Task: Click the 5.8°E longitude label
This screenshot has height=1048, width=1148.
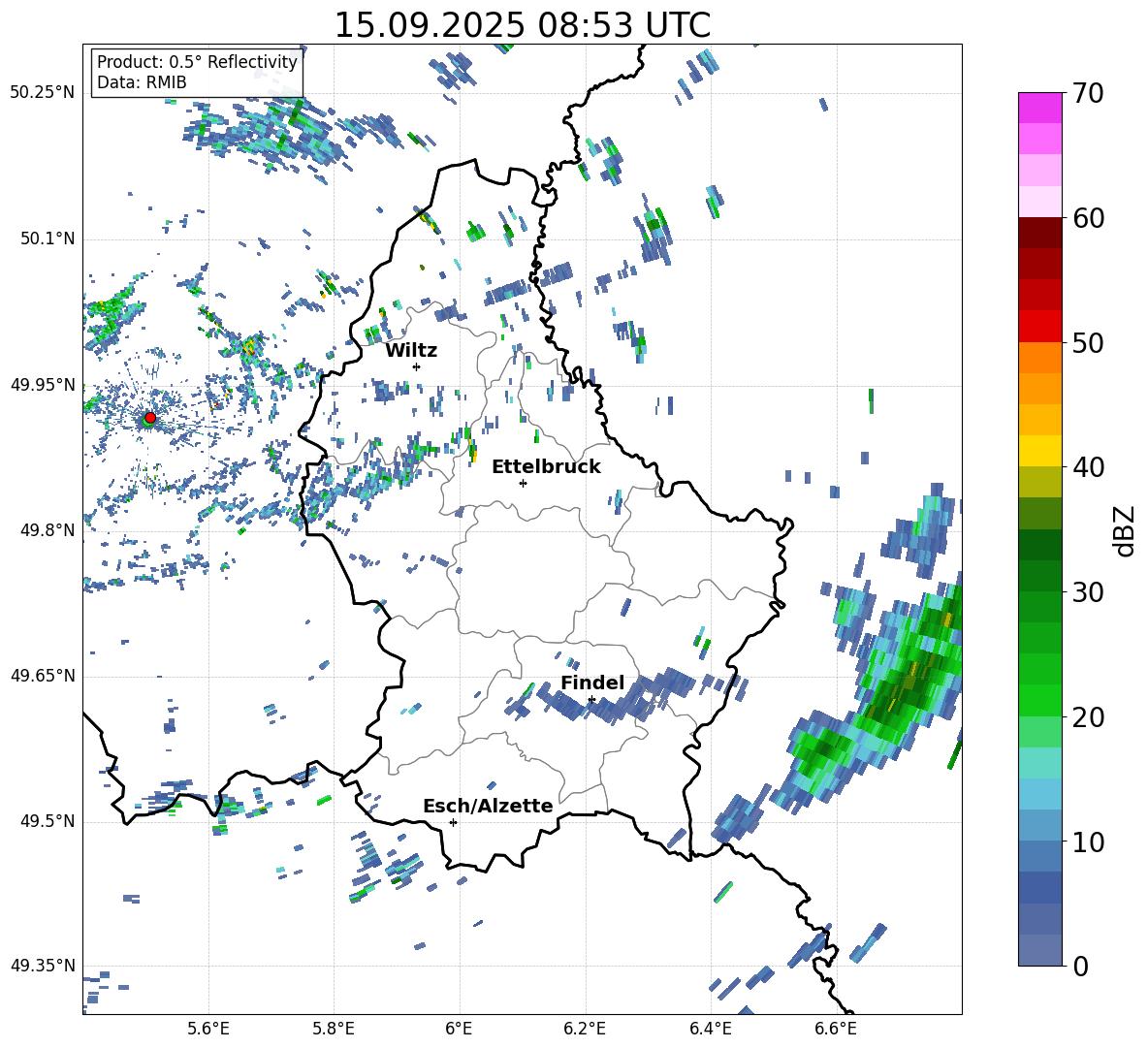Action: coord(334,1029)
